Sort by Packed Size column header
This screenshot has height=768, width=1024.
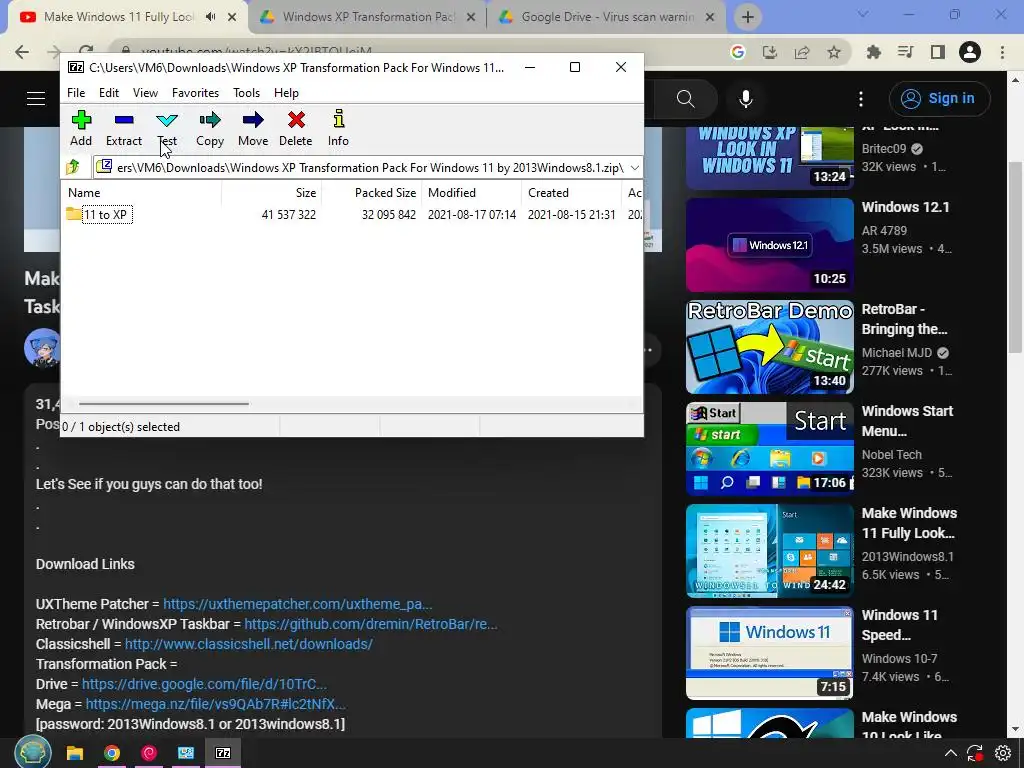click(372, 193)
